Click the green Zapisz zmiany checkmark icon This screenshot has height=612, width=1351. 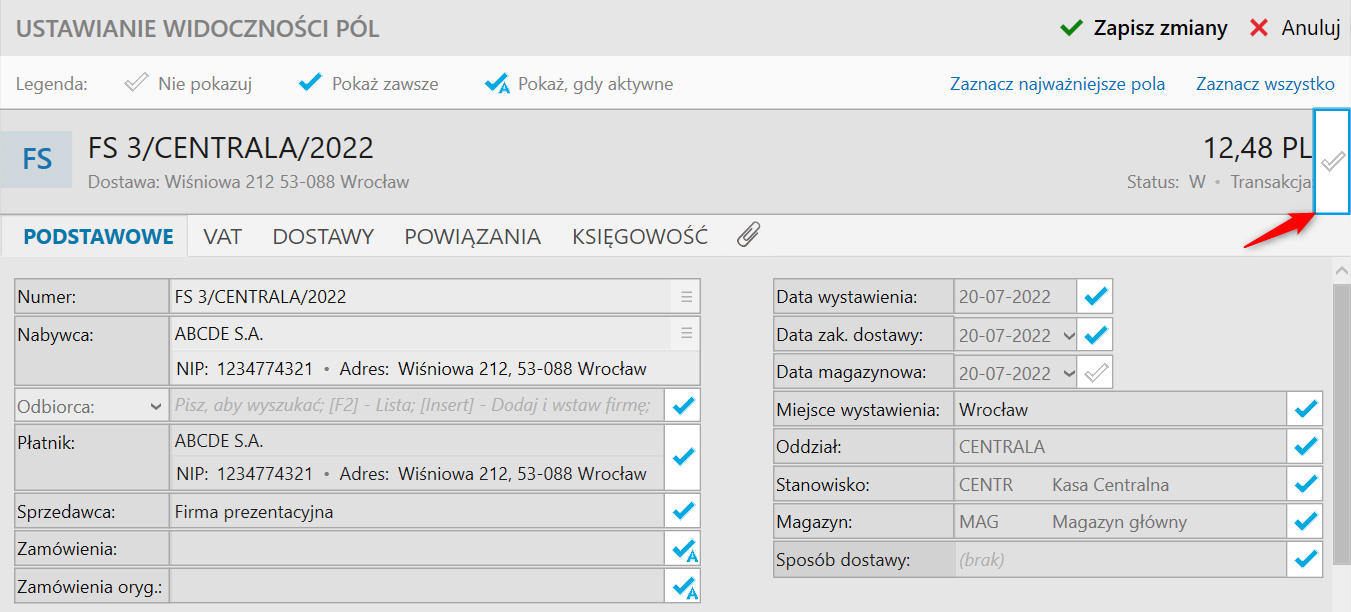click(x=1072, y=28)
